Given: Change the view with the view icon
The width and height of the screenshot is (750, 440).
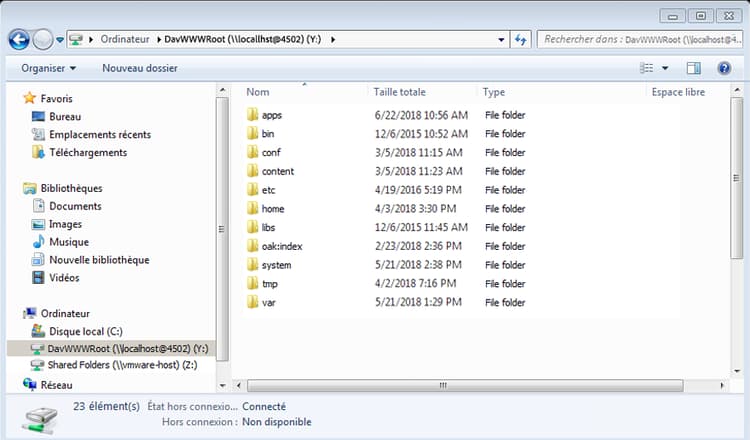Looking at the screenshot, I should (x=646, y=68).
